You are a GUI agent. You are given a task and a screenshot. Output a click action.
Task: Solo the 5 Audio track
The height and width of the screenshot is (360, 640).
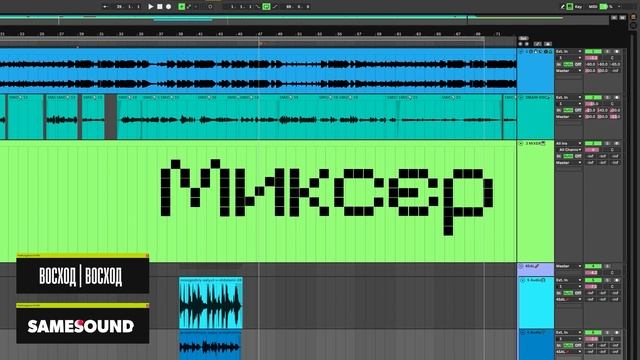coord(607,280)
